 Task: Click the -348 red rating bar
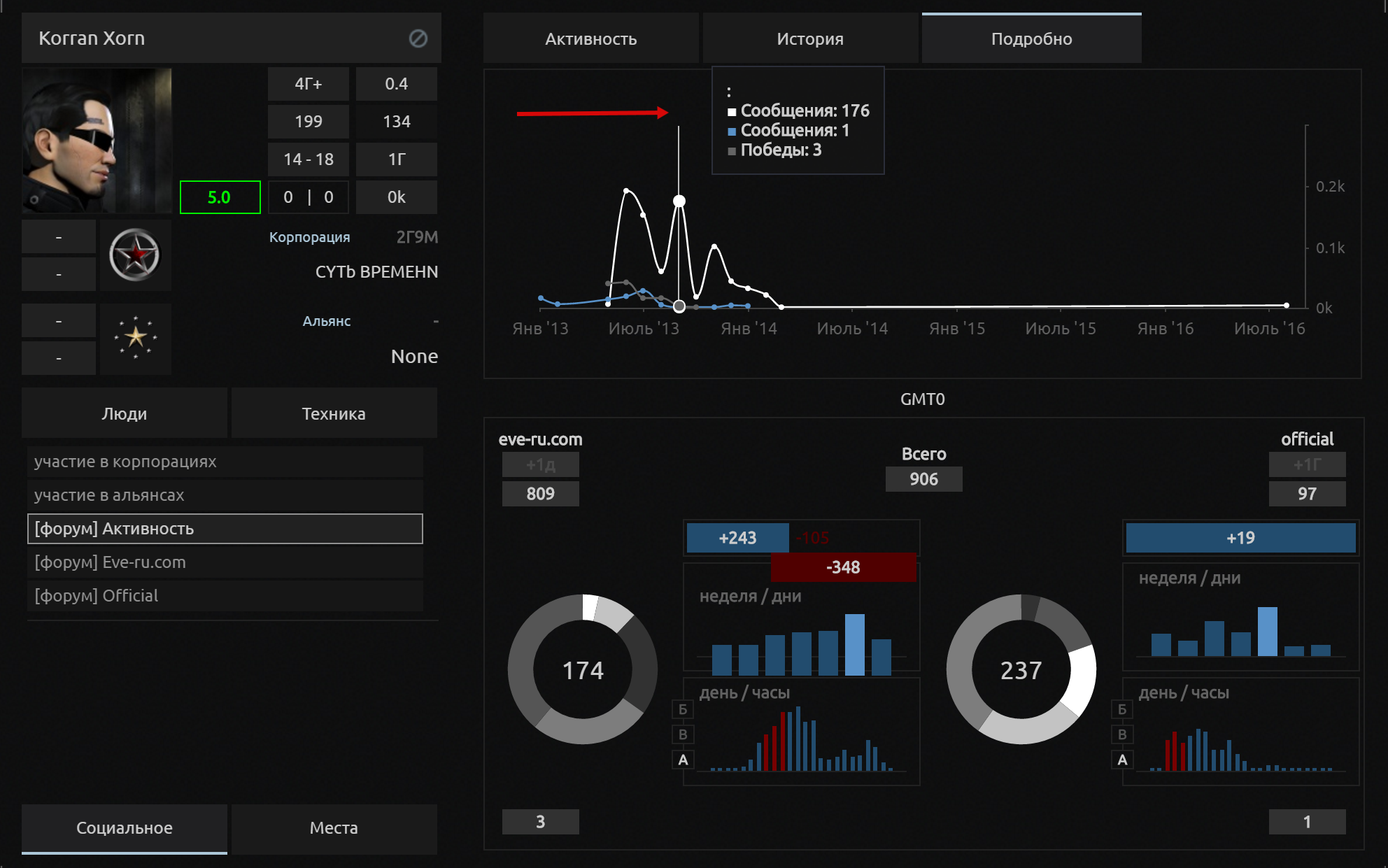point(843,567)
